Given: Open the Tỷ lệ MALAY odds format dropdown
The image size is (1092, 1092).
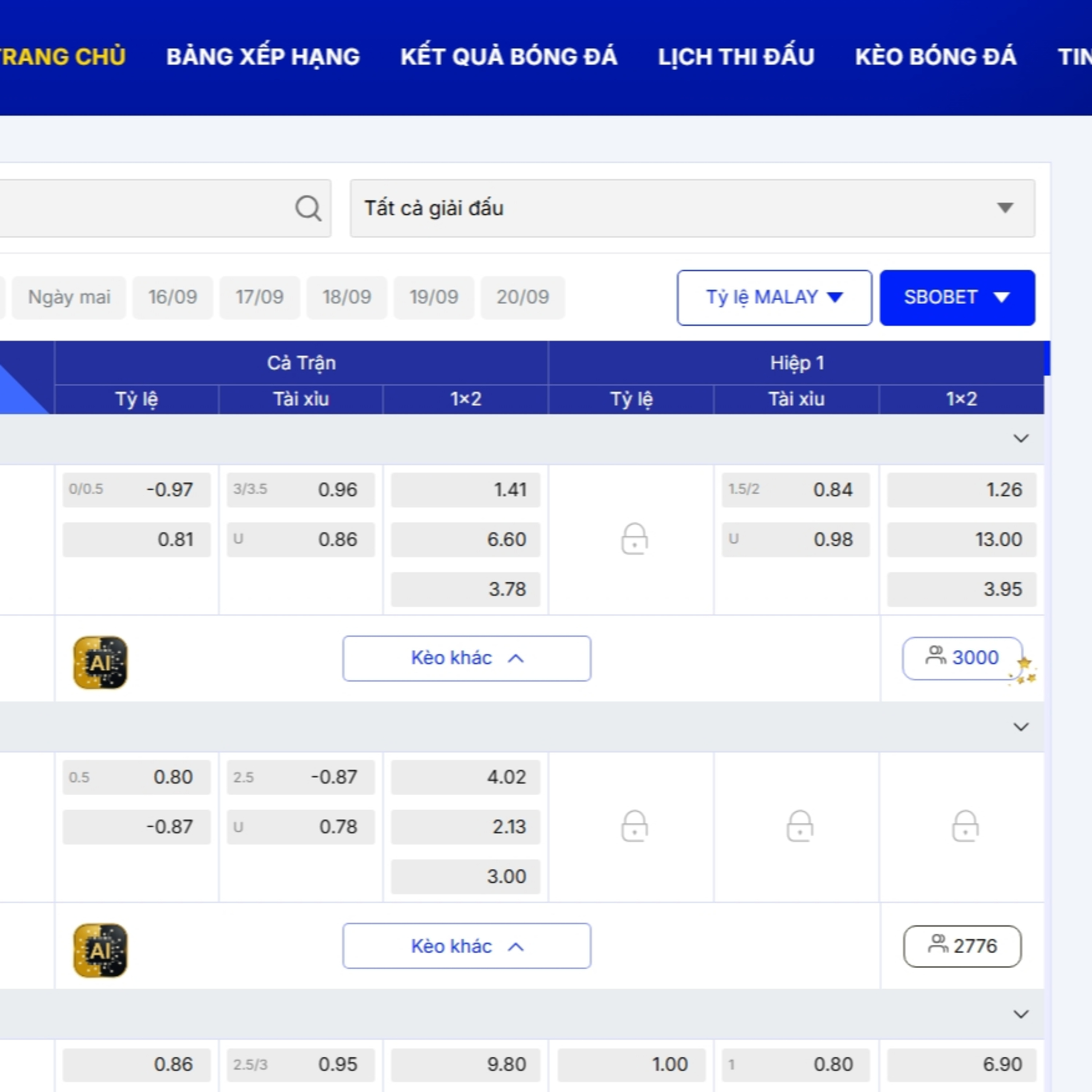Looking at the screenshot, I should click(774, 297).
